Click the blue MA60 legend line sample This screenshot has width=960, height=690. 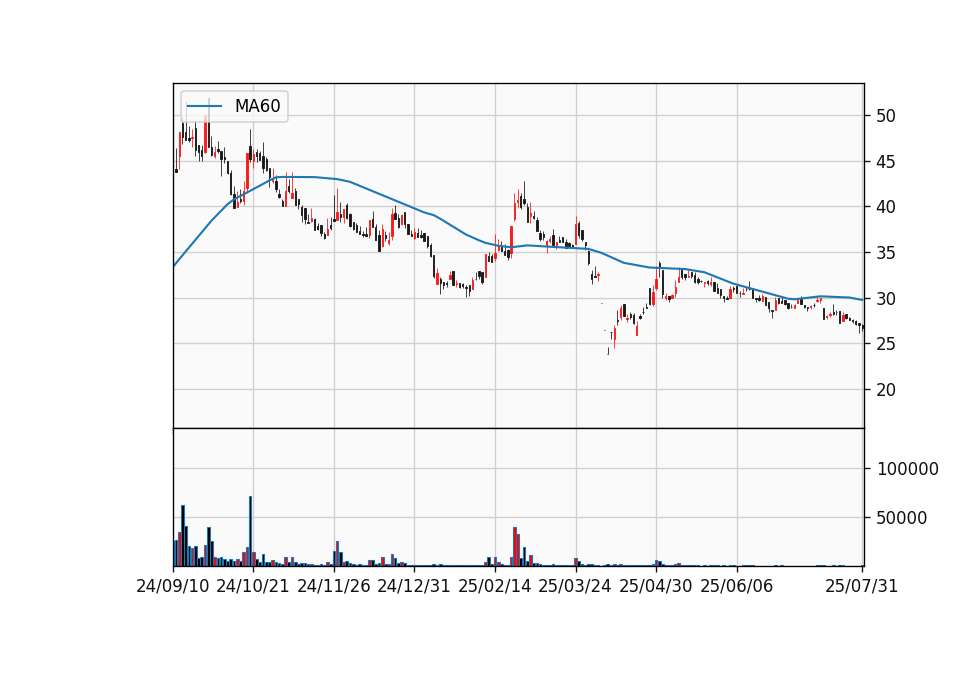[x=204, y=106]
